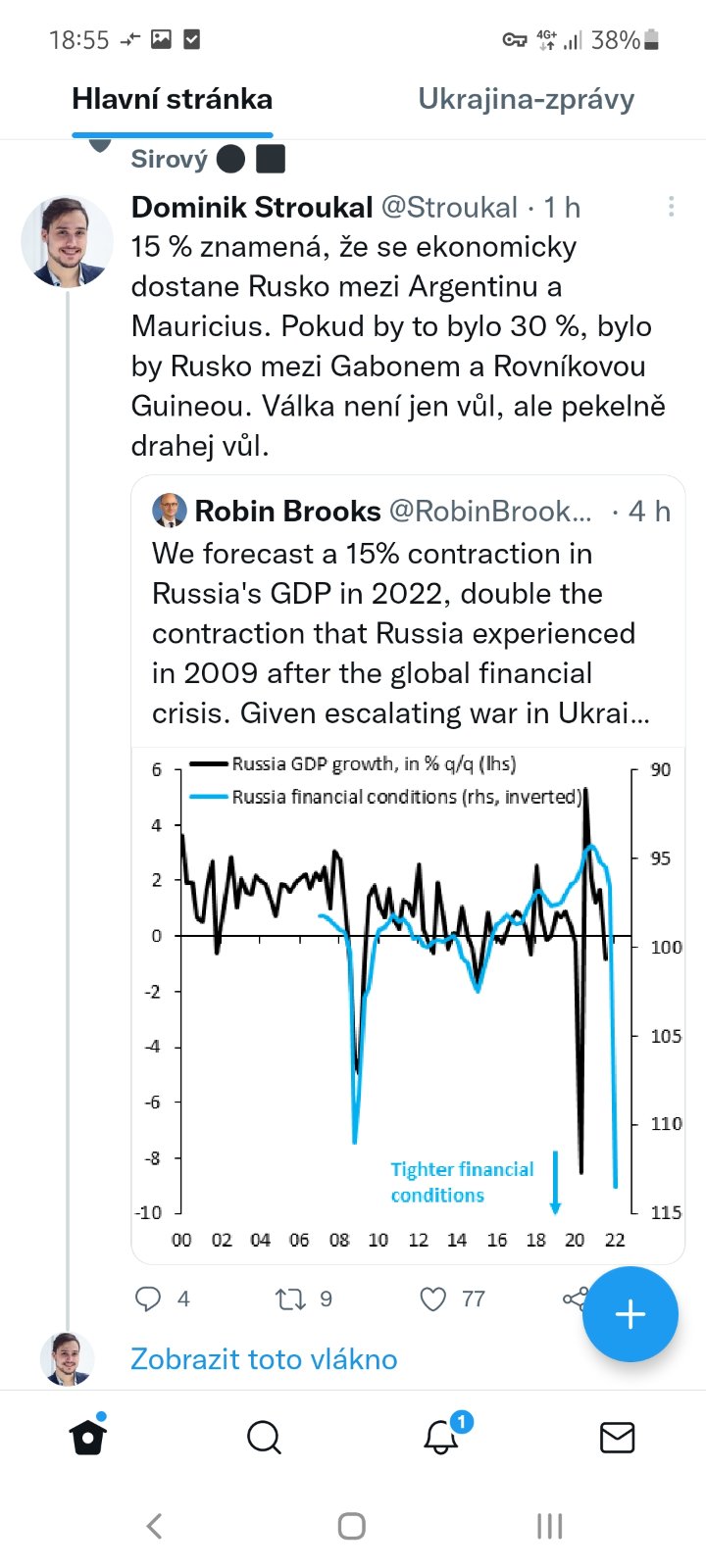Open the Zobrazit toto vlákno link

point(264,1359)
